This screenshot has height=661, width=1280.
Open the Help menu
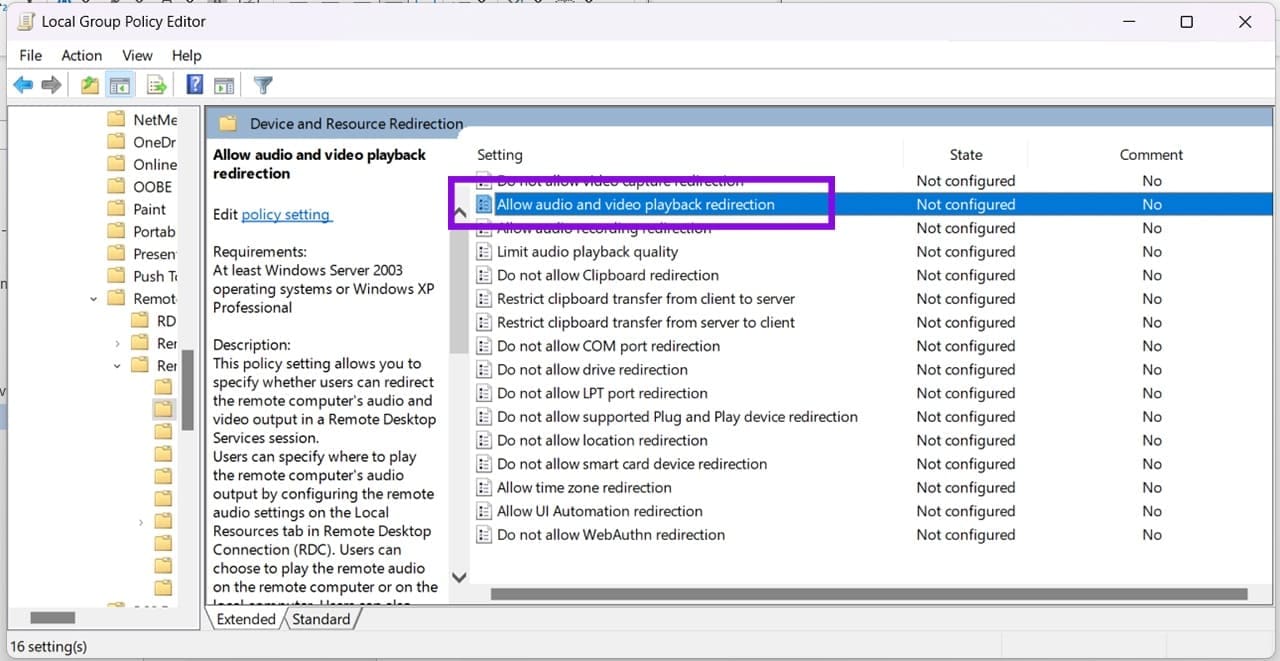pos(187,55)
